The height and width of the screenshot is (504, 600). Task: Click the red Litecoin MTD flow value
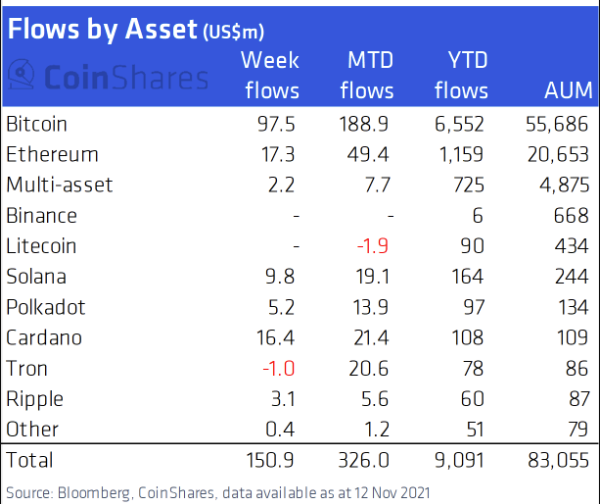tap(373, 246)
